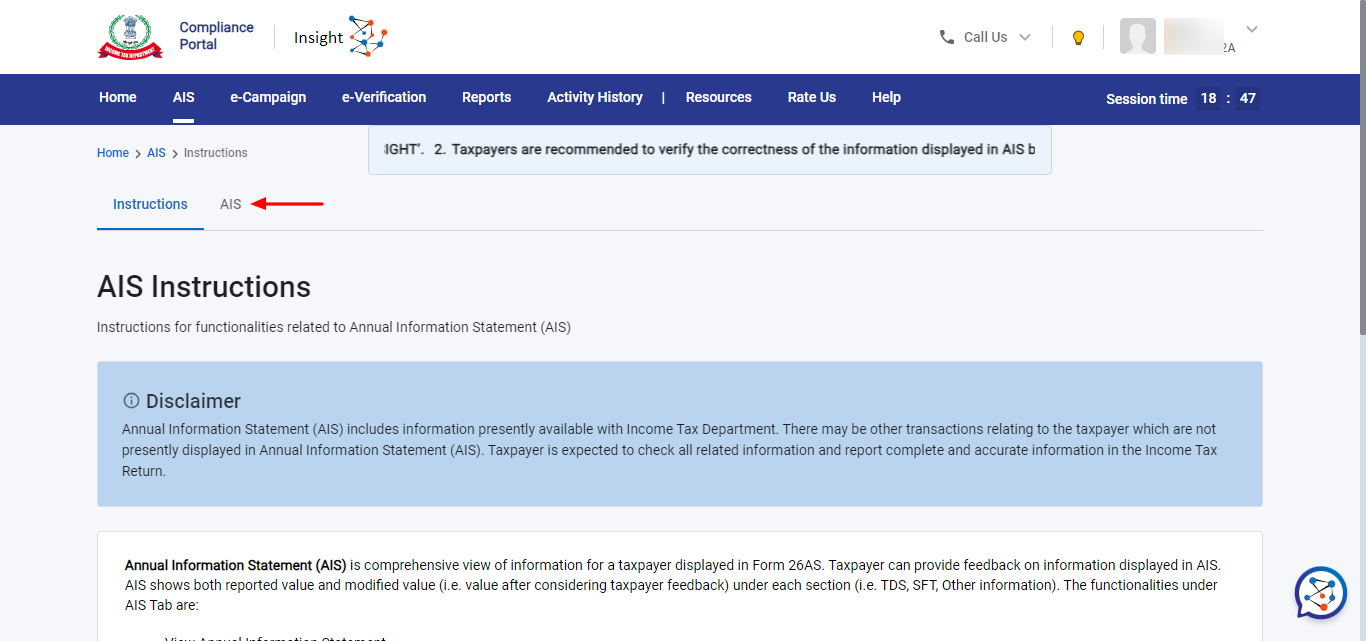
Task: Open the Reports menu
Action: point(486,97)
